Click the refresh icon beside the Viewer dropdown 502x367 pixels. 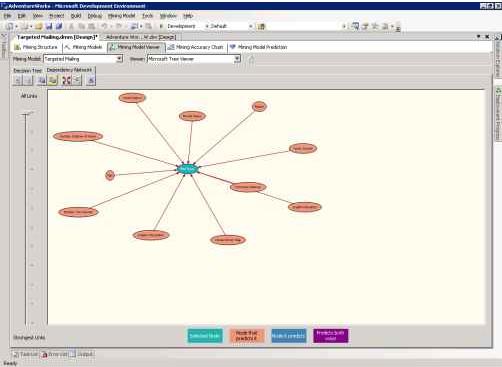point(252,59)
